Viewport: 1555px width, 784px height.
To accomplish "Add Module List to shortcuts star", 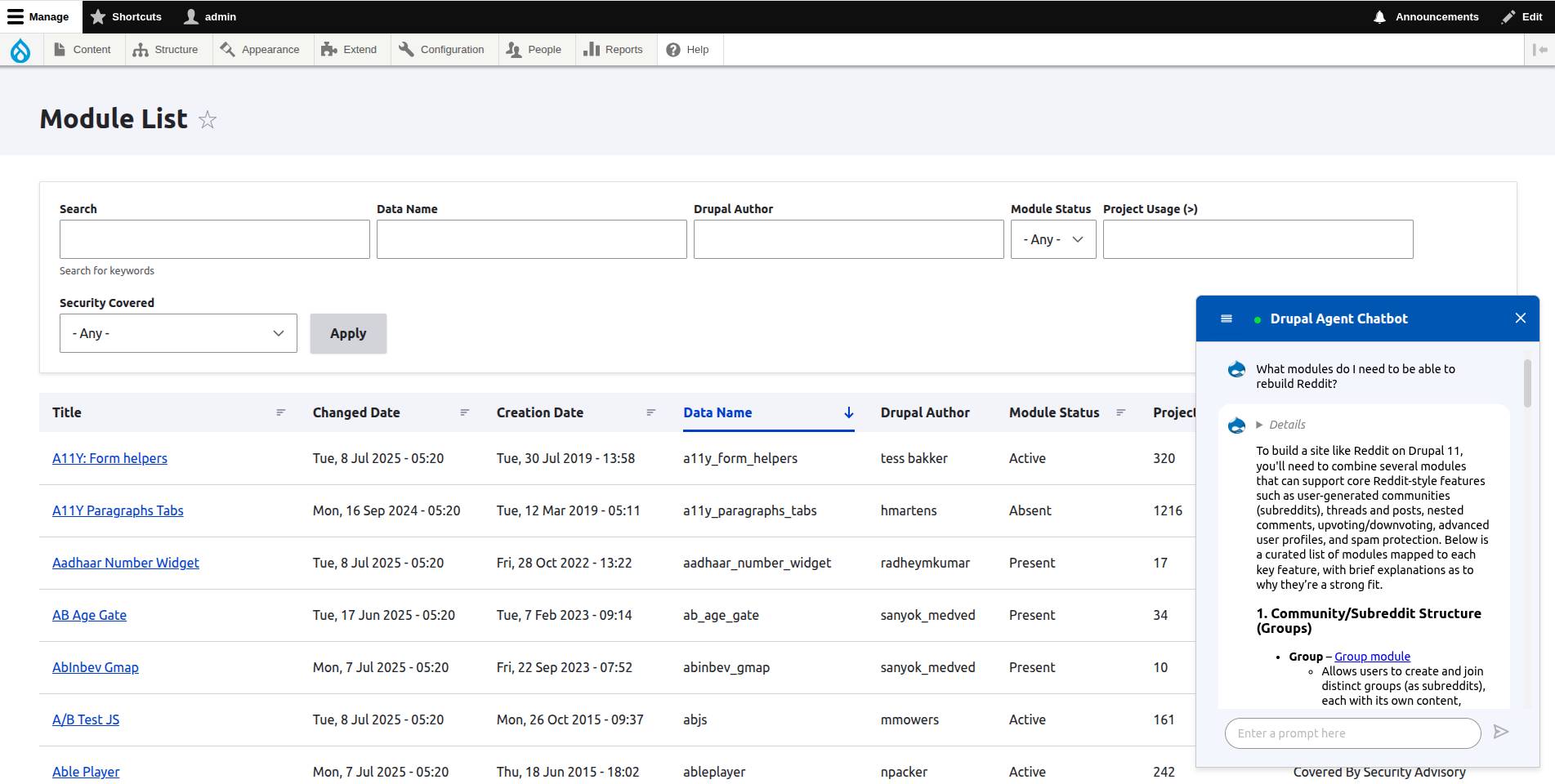I will 208,120.
